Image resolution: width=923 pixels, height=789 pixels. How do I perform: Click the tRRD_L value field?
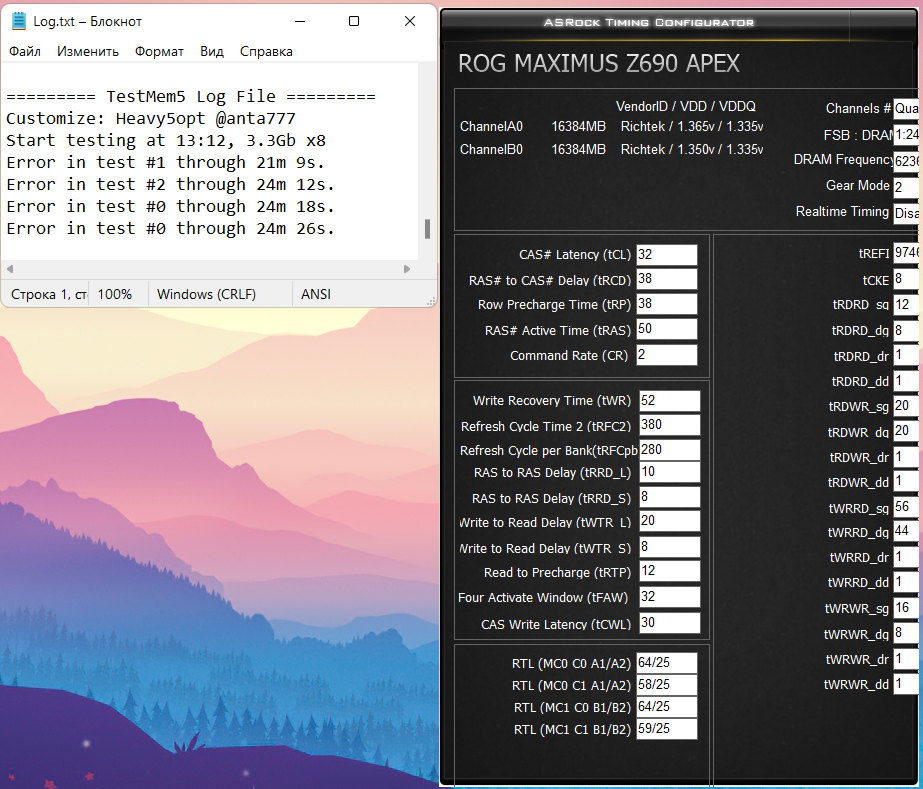(669, 472)
